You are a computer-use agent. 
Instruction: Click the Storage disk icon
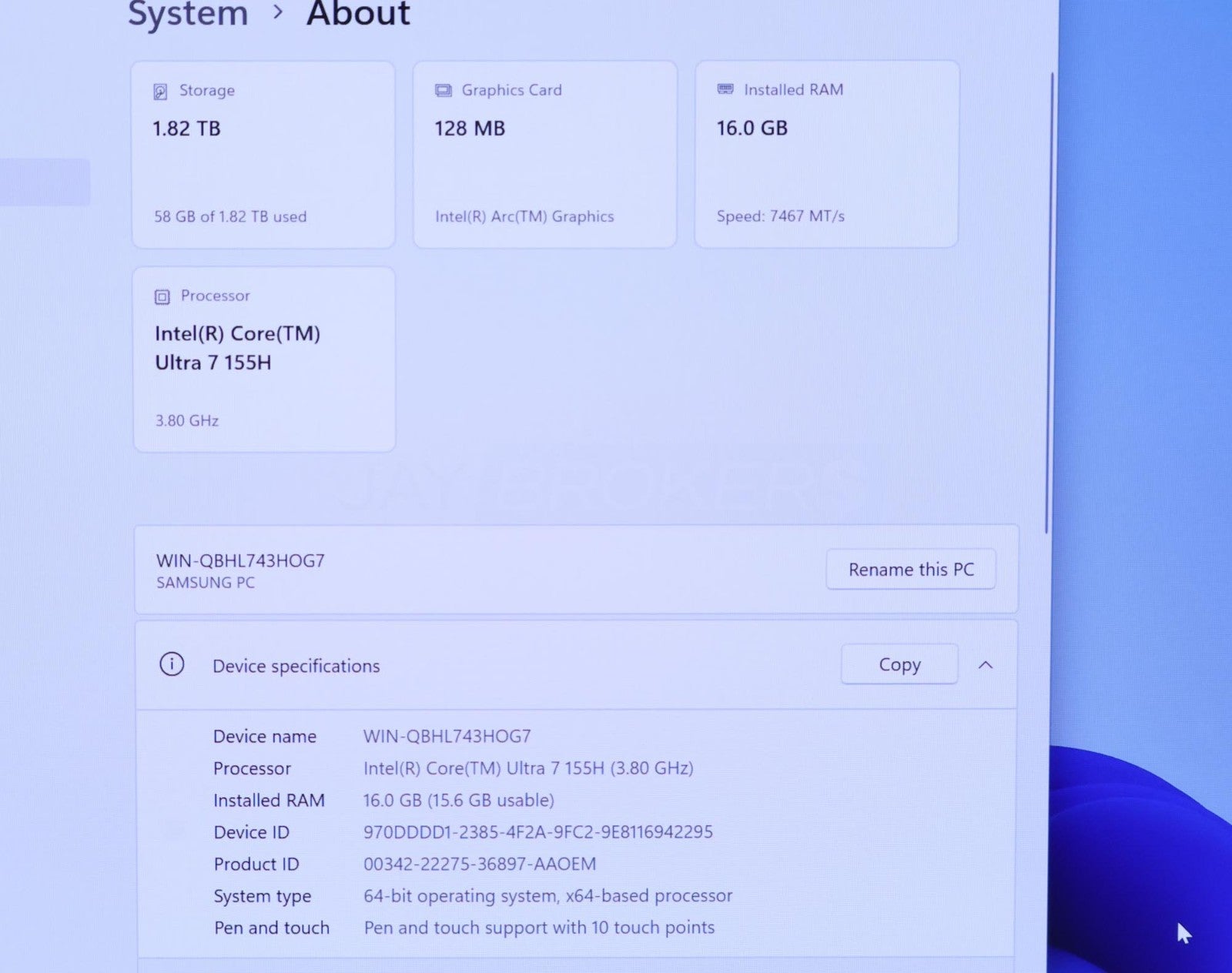[160, 92]
